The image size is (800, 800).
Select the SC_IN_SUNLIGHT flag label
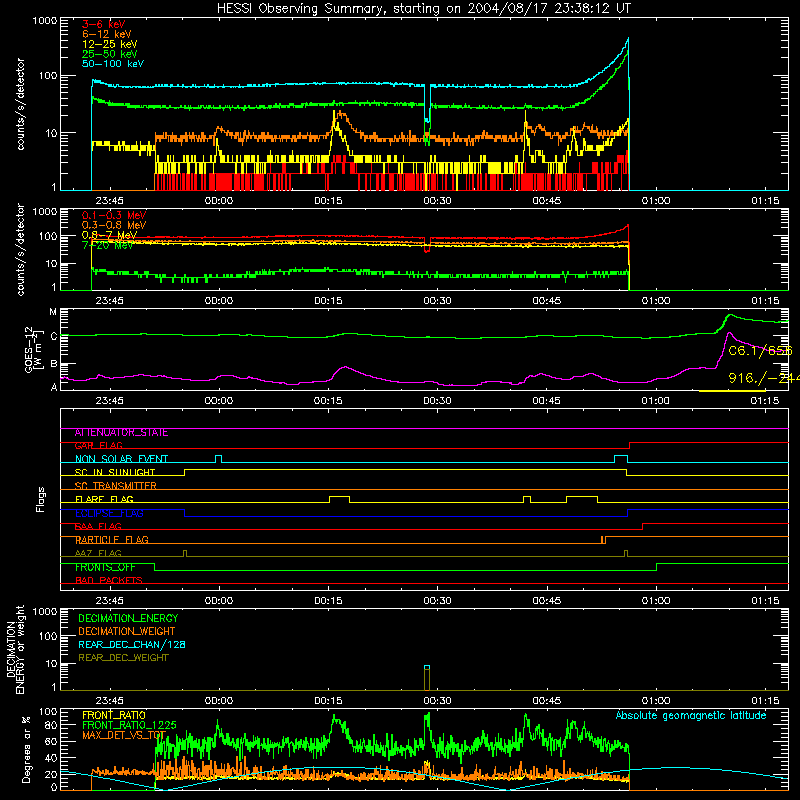(x=115, y=472)
